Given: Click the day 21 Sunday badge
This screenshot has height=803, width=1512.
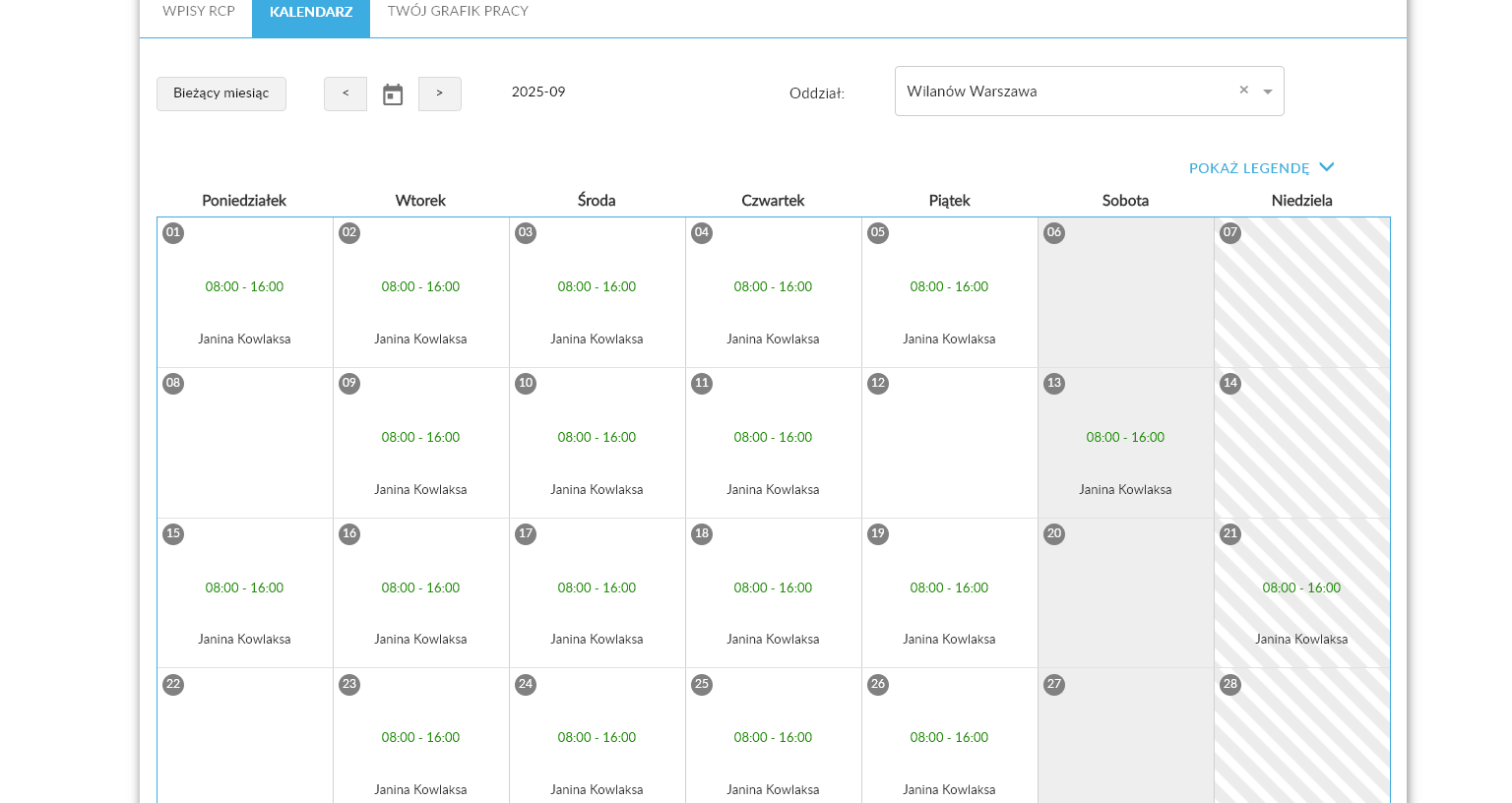Looking at the screenshot, I should coord(1230,534).
